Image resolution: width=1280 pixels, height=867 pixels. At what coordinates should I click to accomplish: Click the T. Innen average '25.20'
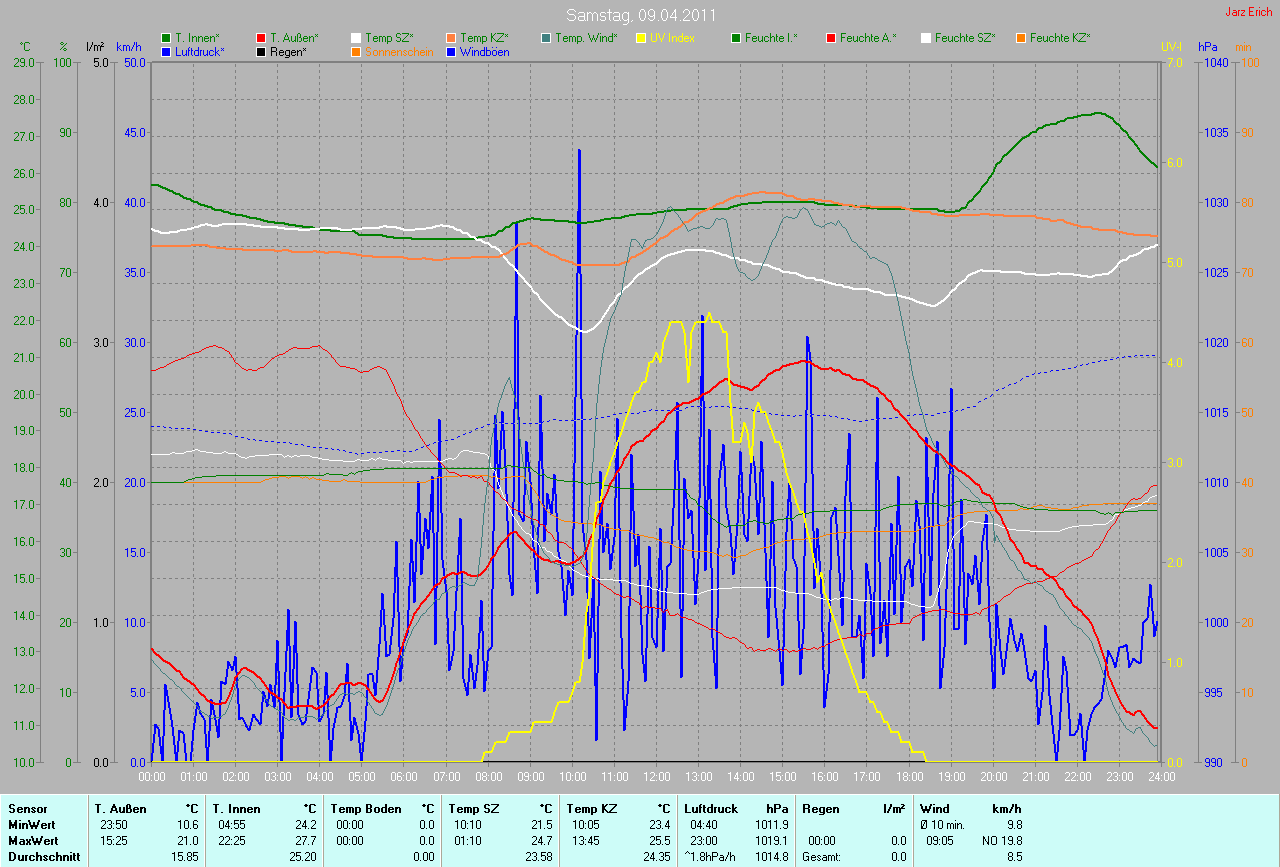[x=302, y=856]
